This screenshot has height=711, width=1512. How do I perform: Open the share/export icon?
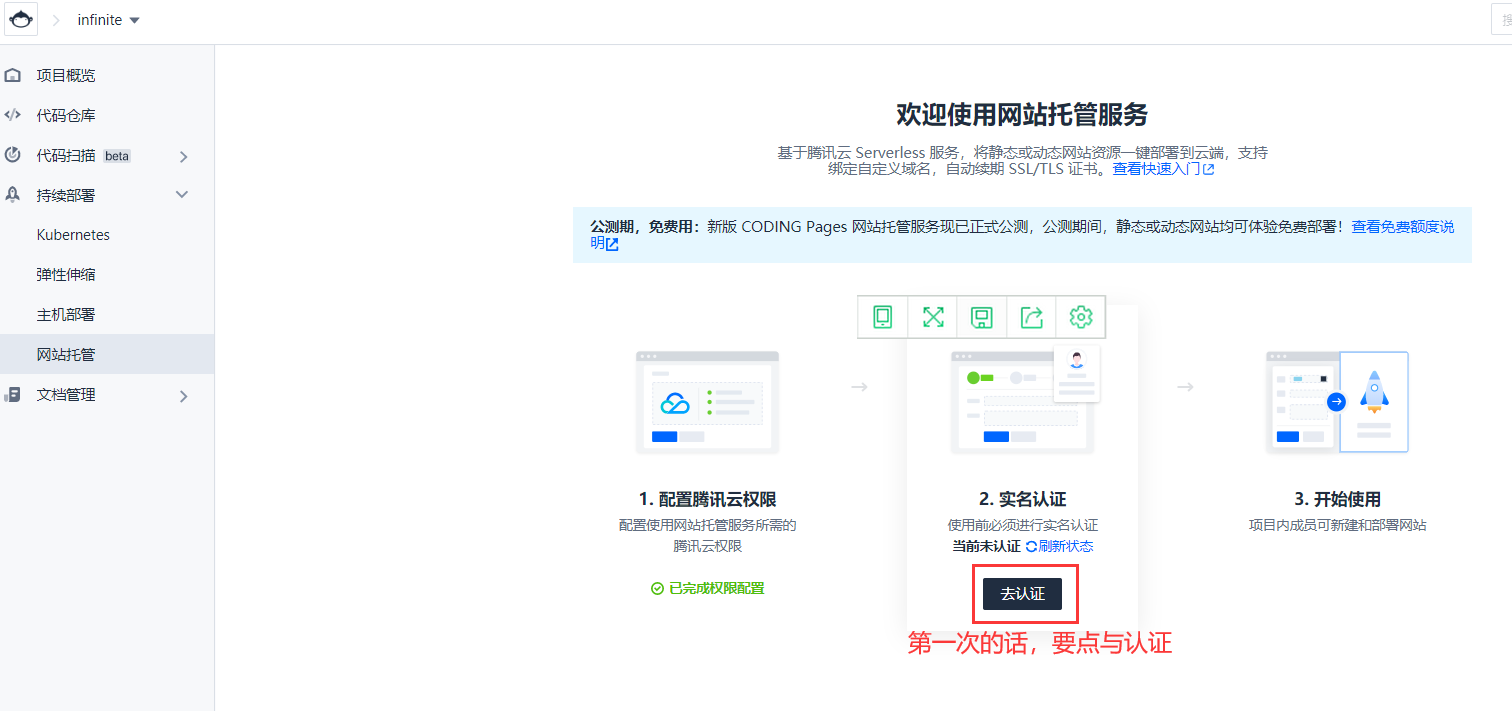1030,317
